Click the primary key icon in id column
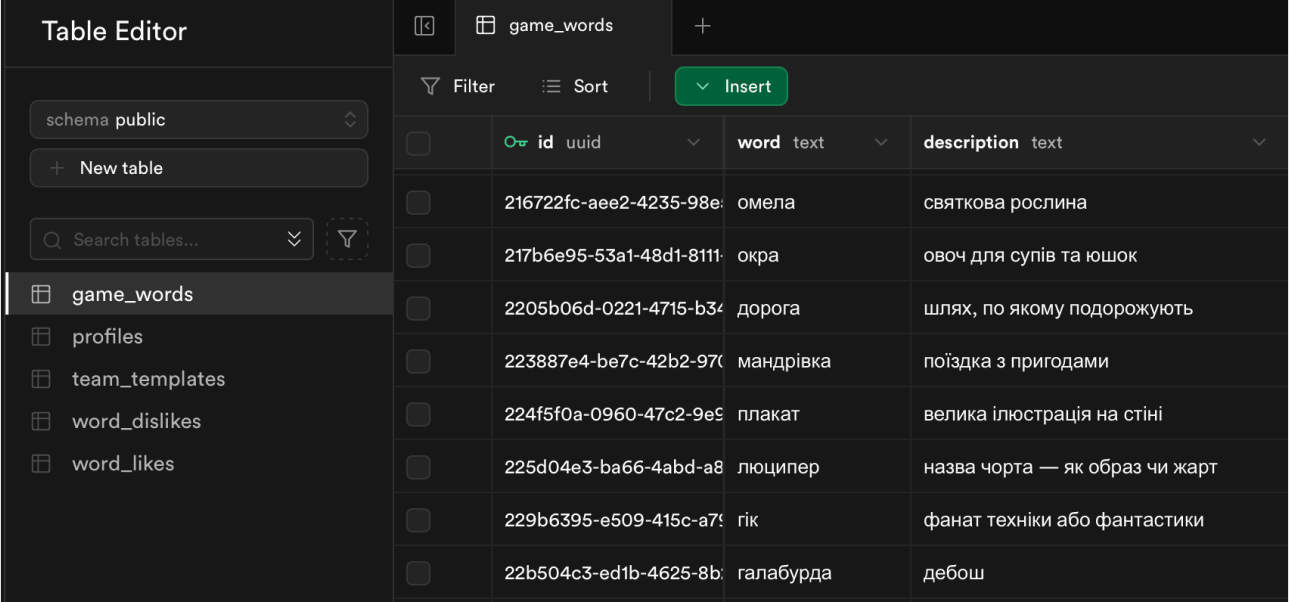Viewport: 1289px width, 602px height. (515, 143)
